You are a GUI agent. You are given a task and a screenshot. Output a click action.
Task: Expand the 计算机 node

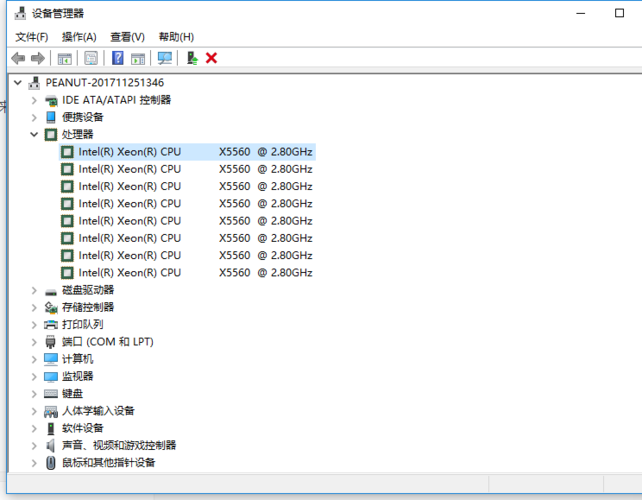[34, 360]
